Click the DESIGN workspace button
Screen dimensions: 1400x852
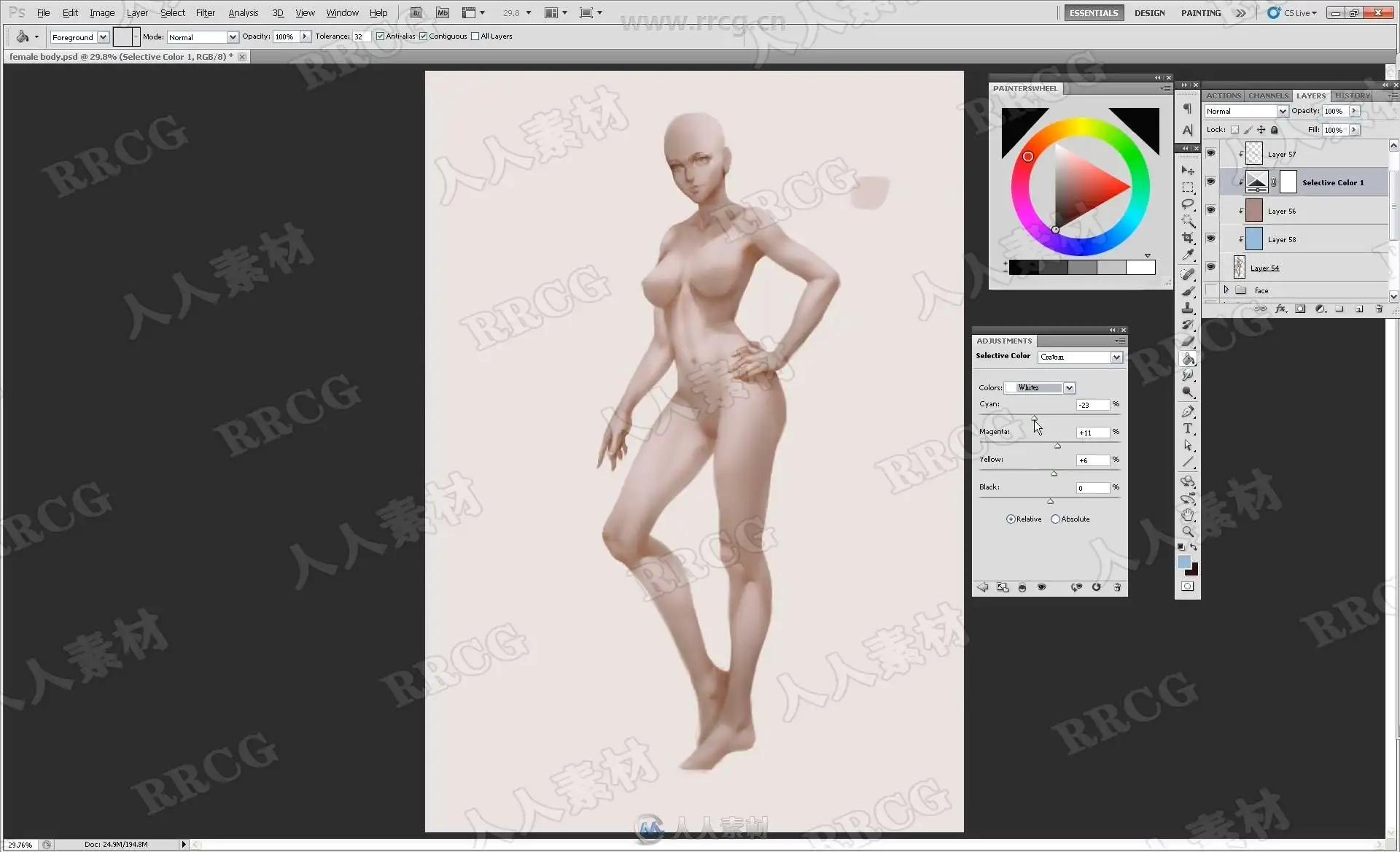click(x=1149, y=13)
